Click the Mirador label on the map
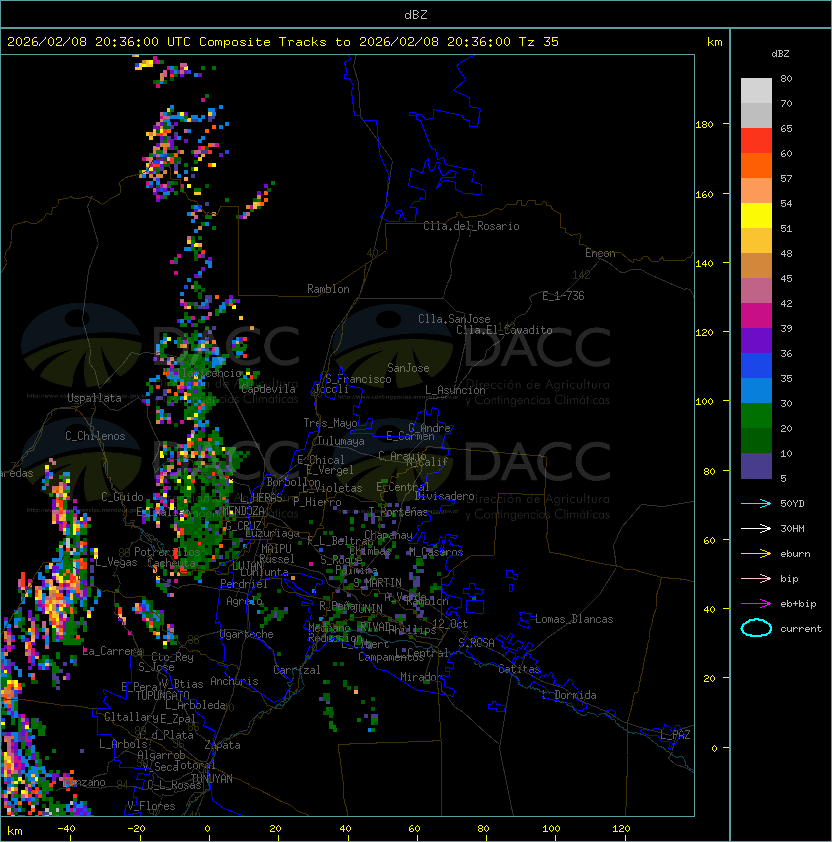Screen dimensions: 832x842 click(422, 677)
